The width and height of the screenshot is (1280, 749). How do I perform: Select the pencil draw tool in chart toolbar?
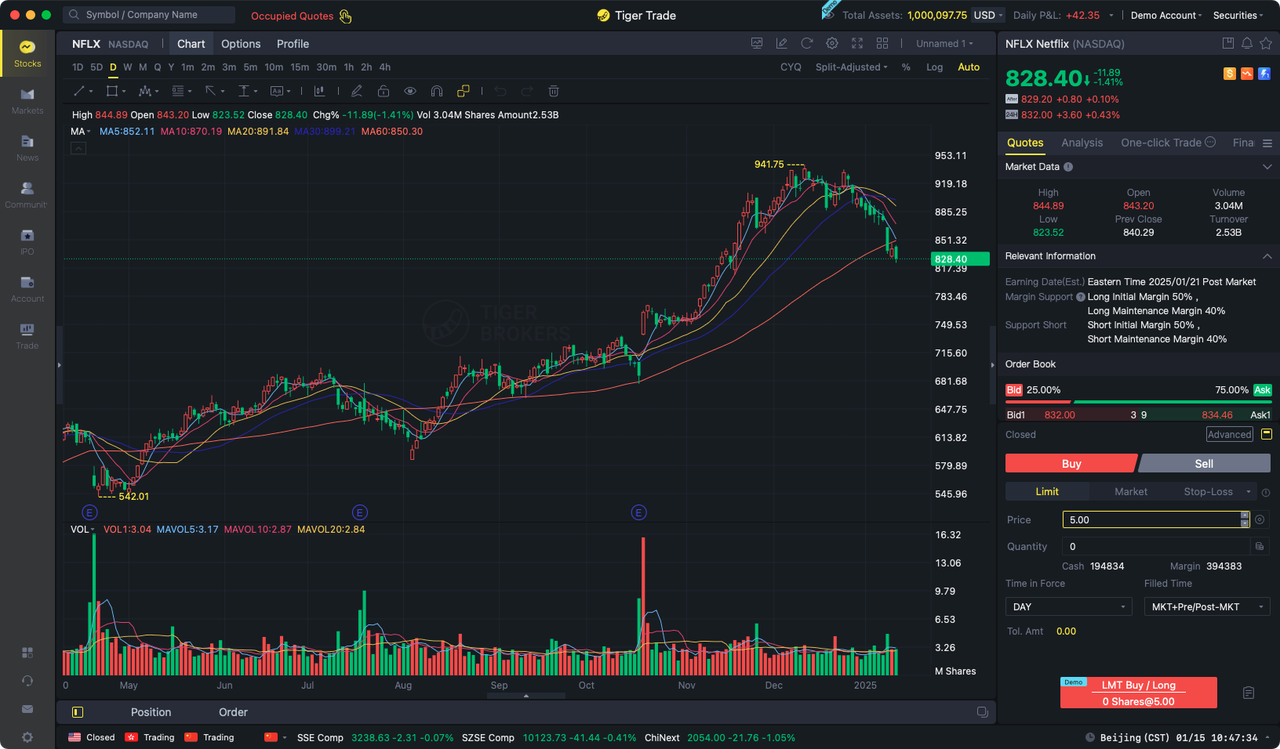pyautogui.click(x=356, y=91)
